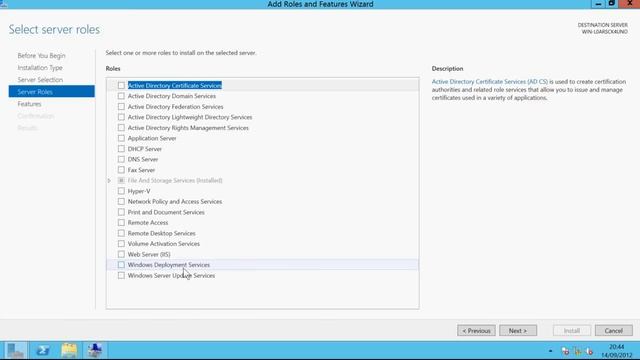
Task: Click the disabled Install button
Action: (x=572, y=331)
